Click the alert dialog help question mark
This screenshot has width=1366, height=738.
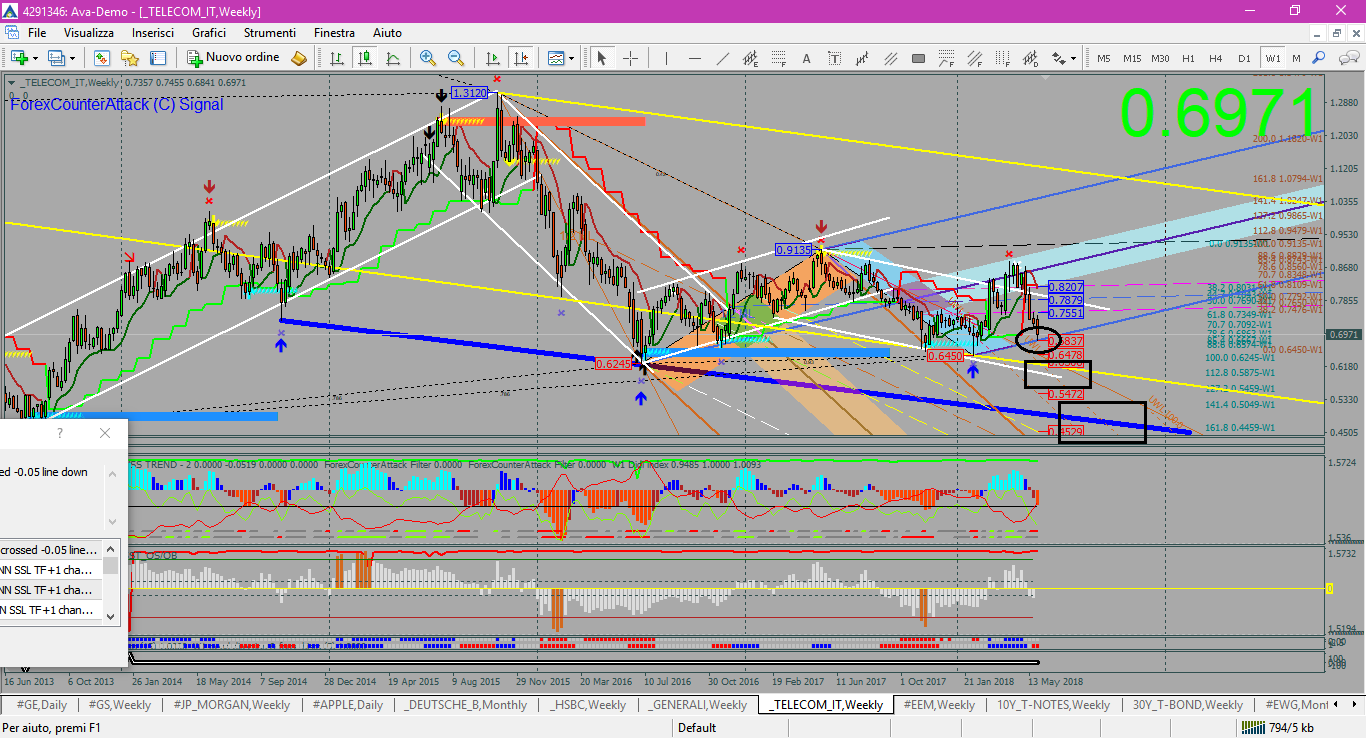pyautogui.click(x=60, y=434)
